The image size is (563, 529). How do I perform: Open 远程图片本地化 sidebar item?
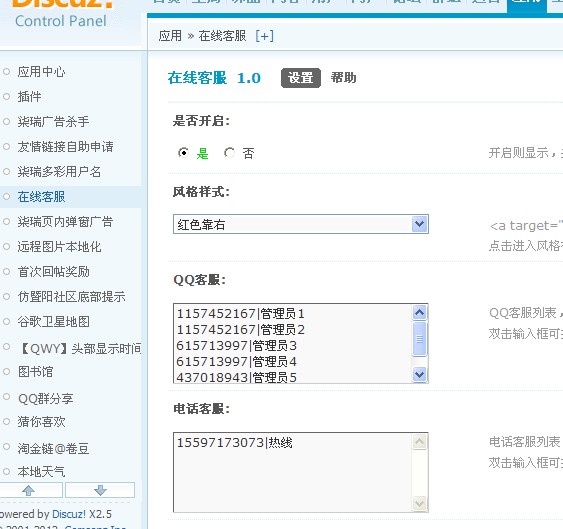tap(59, 247)
